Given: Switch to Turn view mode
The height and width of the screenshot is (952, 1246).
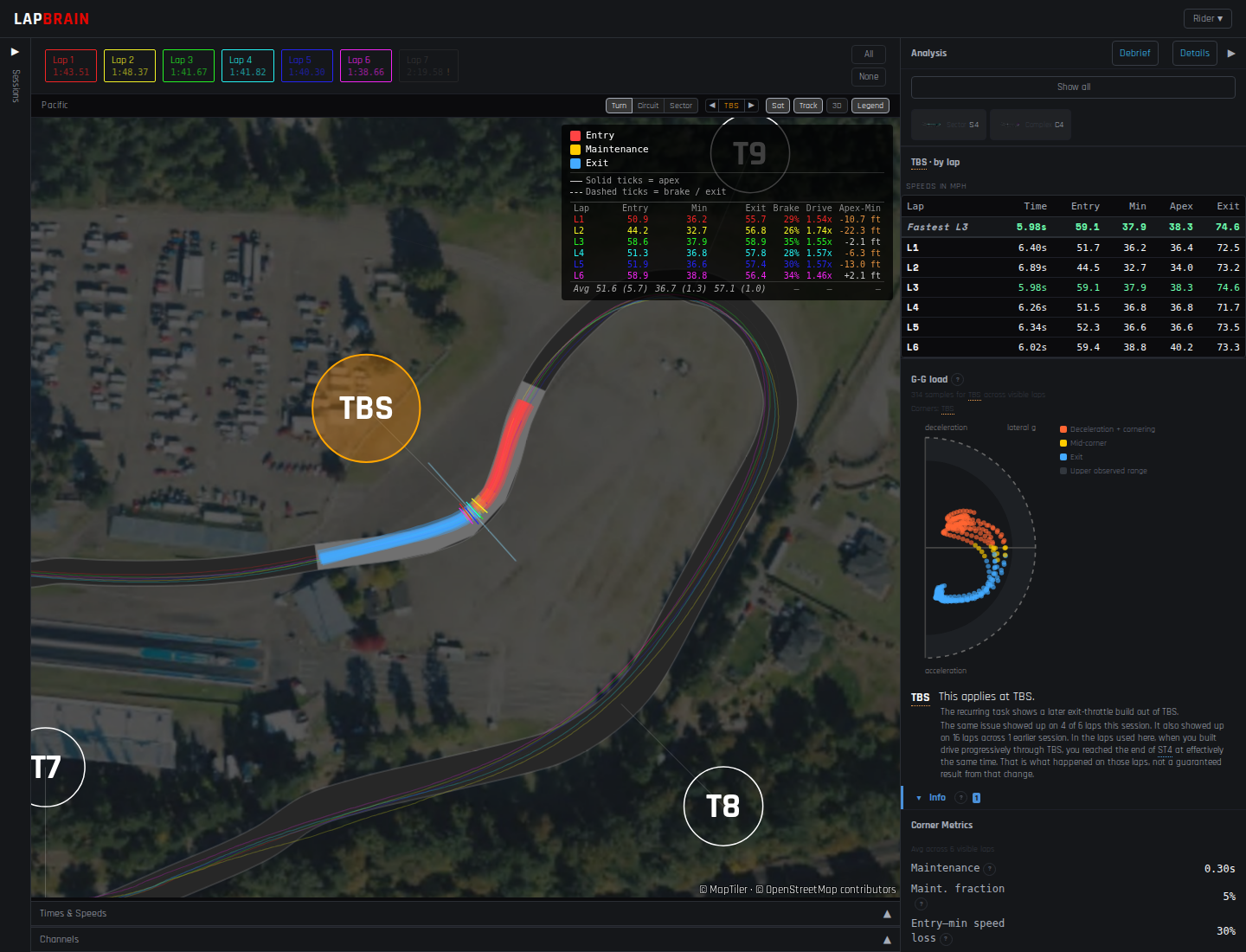Looking at the screenshot, I should coord(619,106).
